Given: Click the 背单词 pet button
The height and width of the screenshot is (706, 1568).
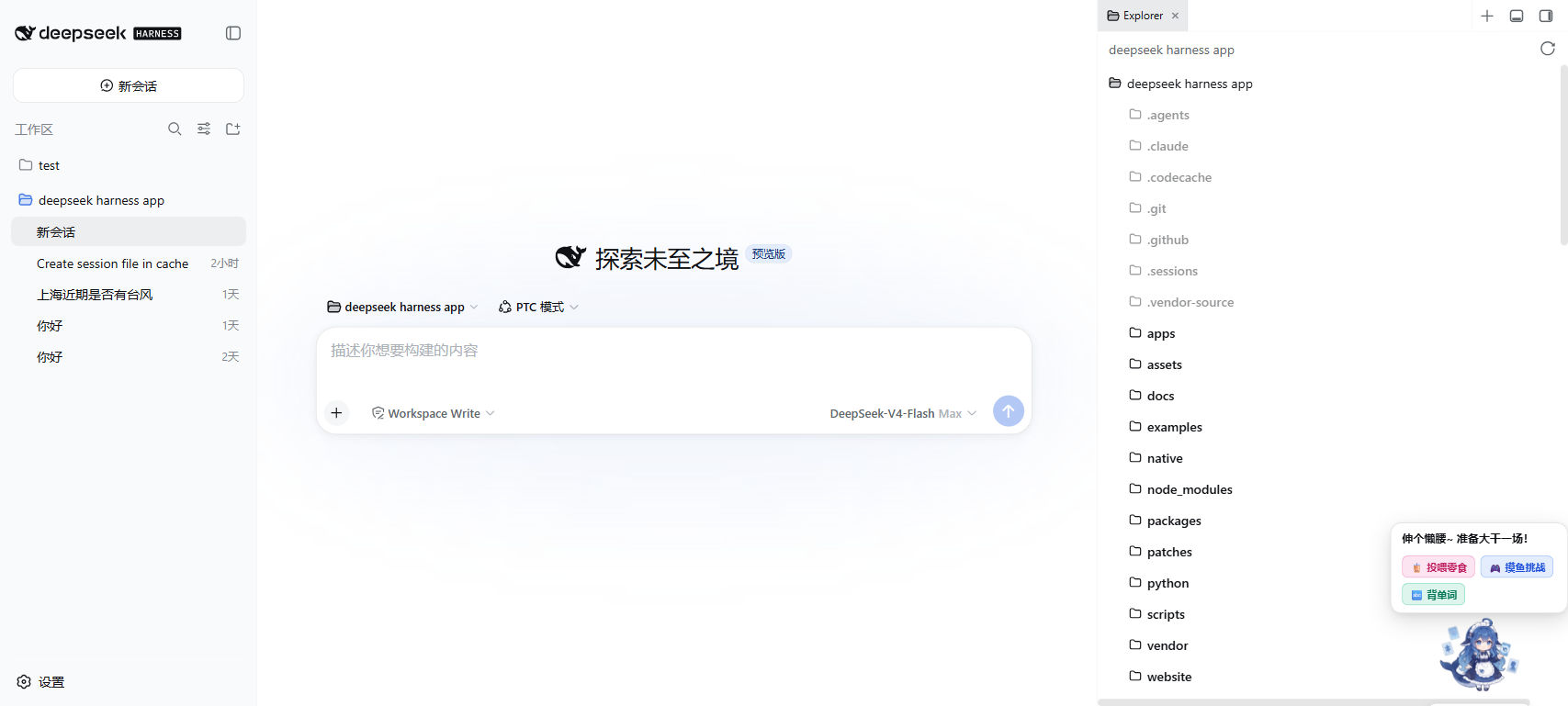Looking at the screenshot, I should (x=1434, y=595).
